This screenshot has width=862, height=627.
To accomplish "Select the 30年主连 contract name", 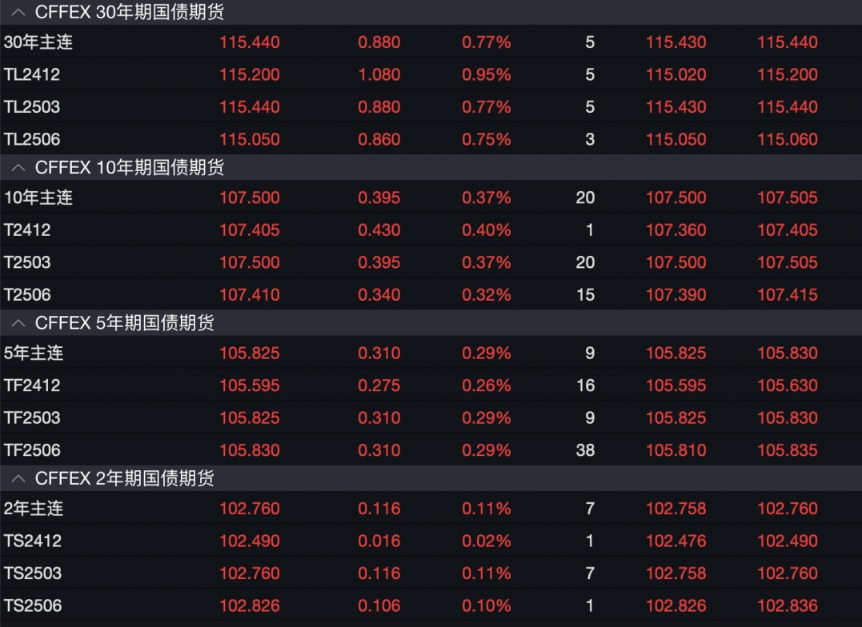I will click(x=38, y=42).
